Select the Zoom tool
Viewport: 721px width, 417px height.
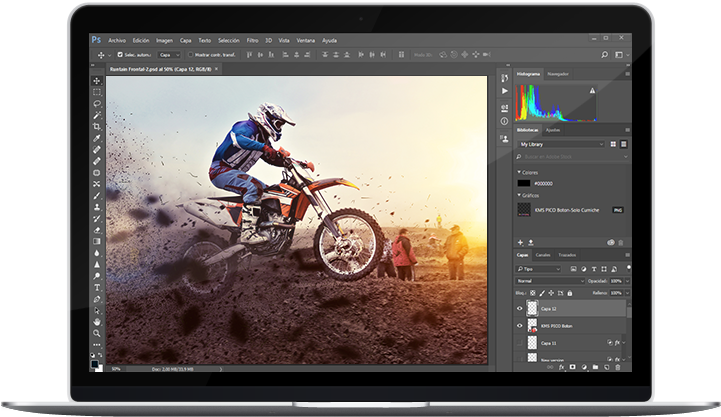tap(97, 333)
